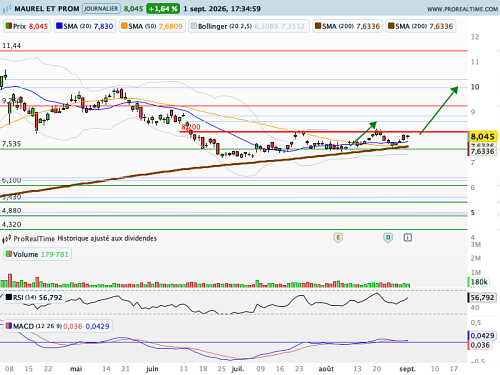
Task: Click the info event marker icon
Action: 408,238
